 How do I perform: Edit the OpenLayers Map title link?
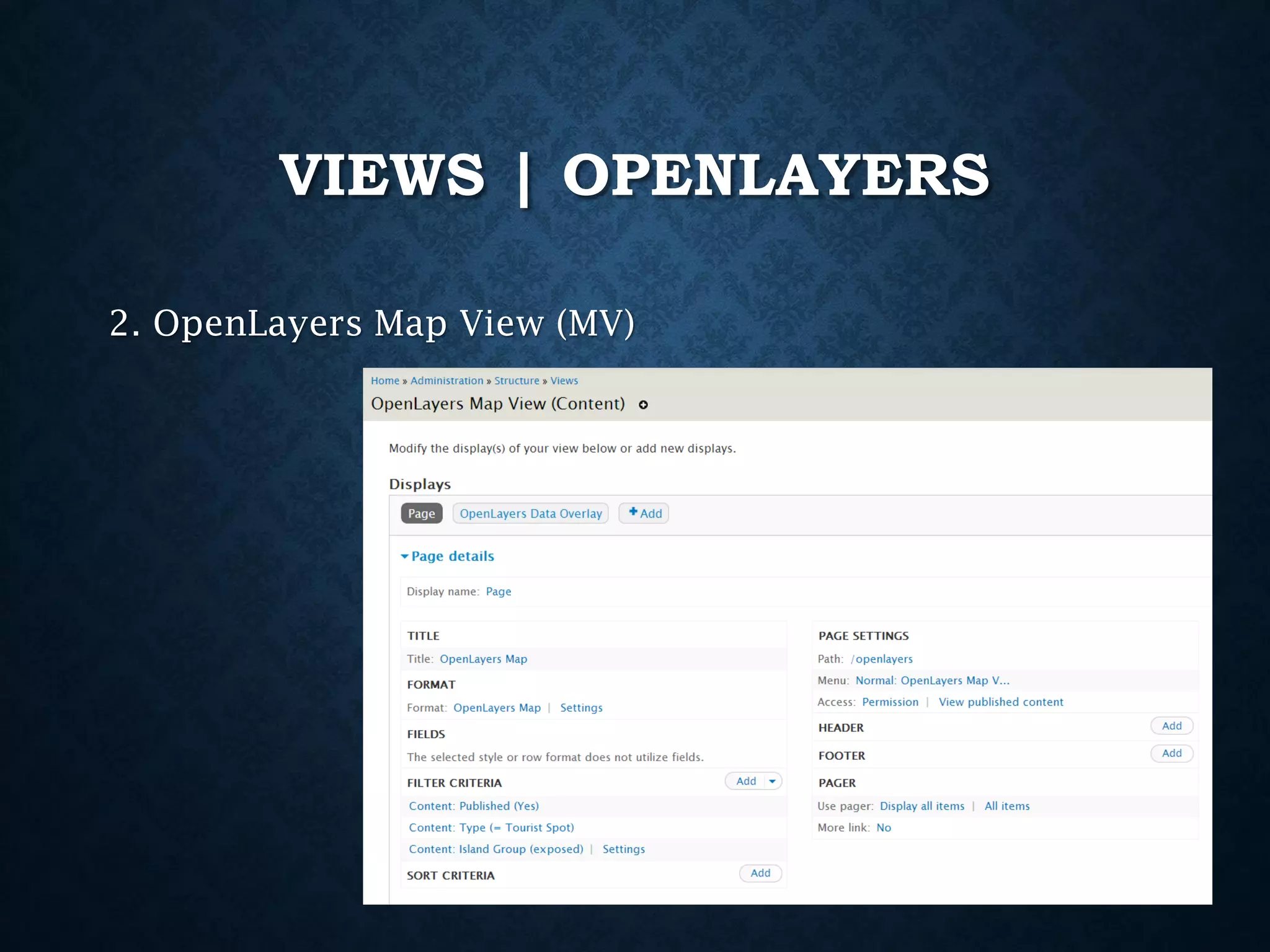click(483, 659)
